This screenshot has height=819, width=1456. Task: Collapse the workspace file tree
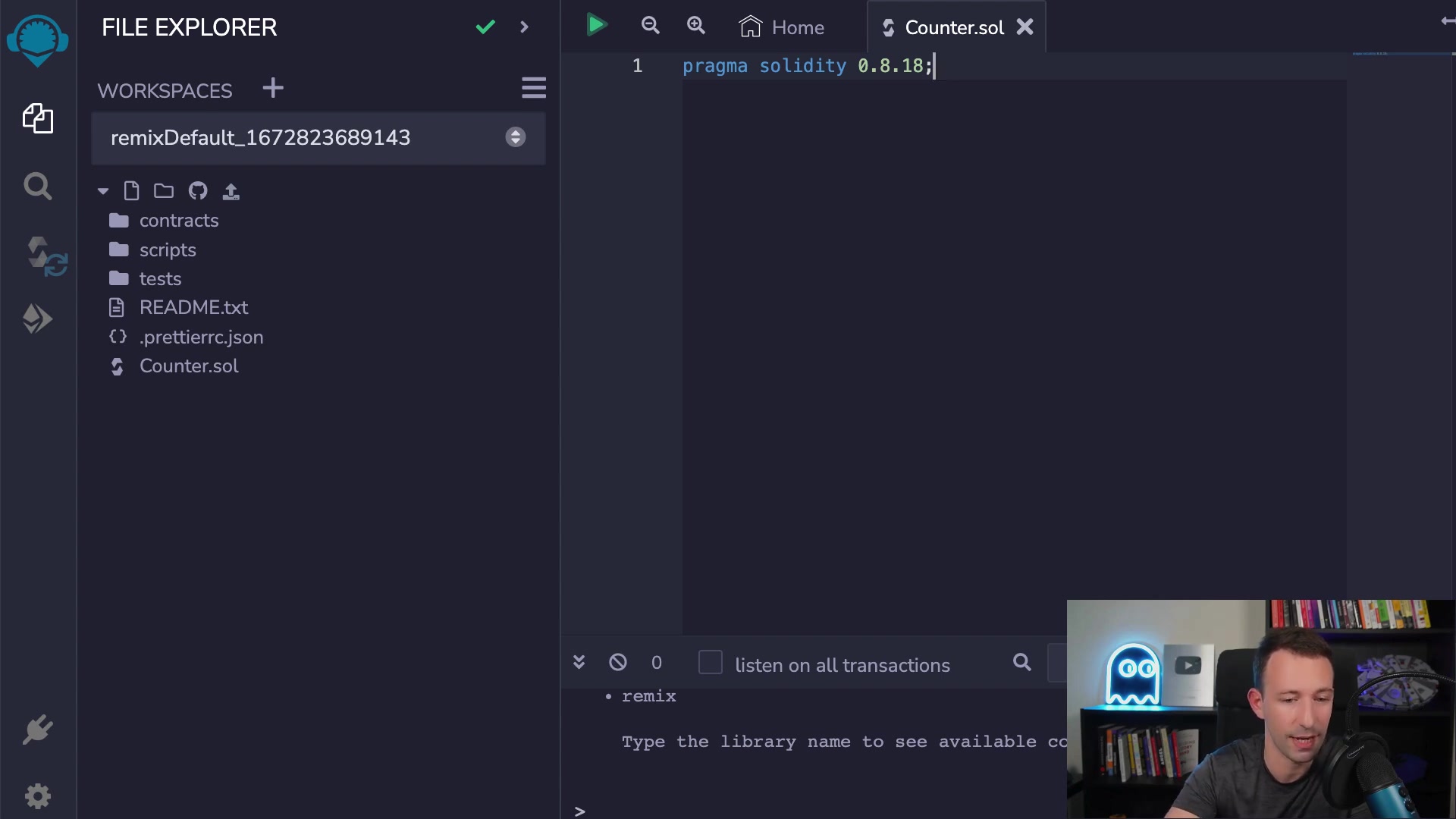(x=102, y=191)
